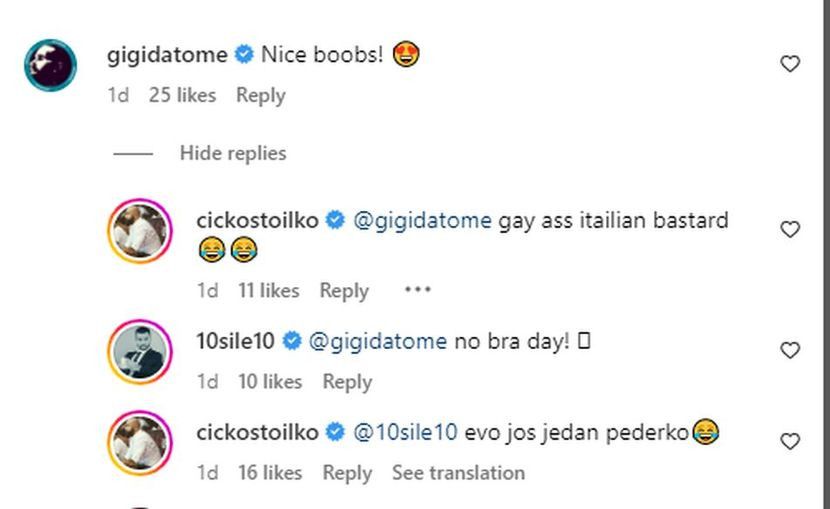Open gigidatome's profile picture
830x509 pixels.
tap(50, 65)
